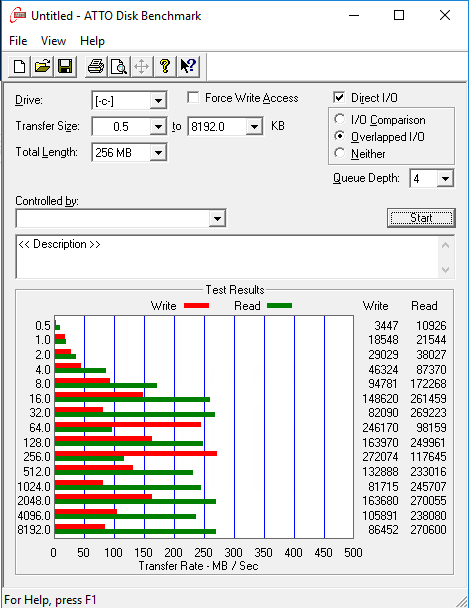The width and height of the screenshot is (469, 608).
Task: Open the Controlled by dropdown
Action: click(x=217, y=219)
